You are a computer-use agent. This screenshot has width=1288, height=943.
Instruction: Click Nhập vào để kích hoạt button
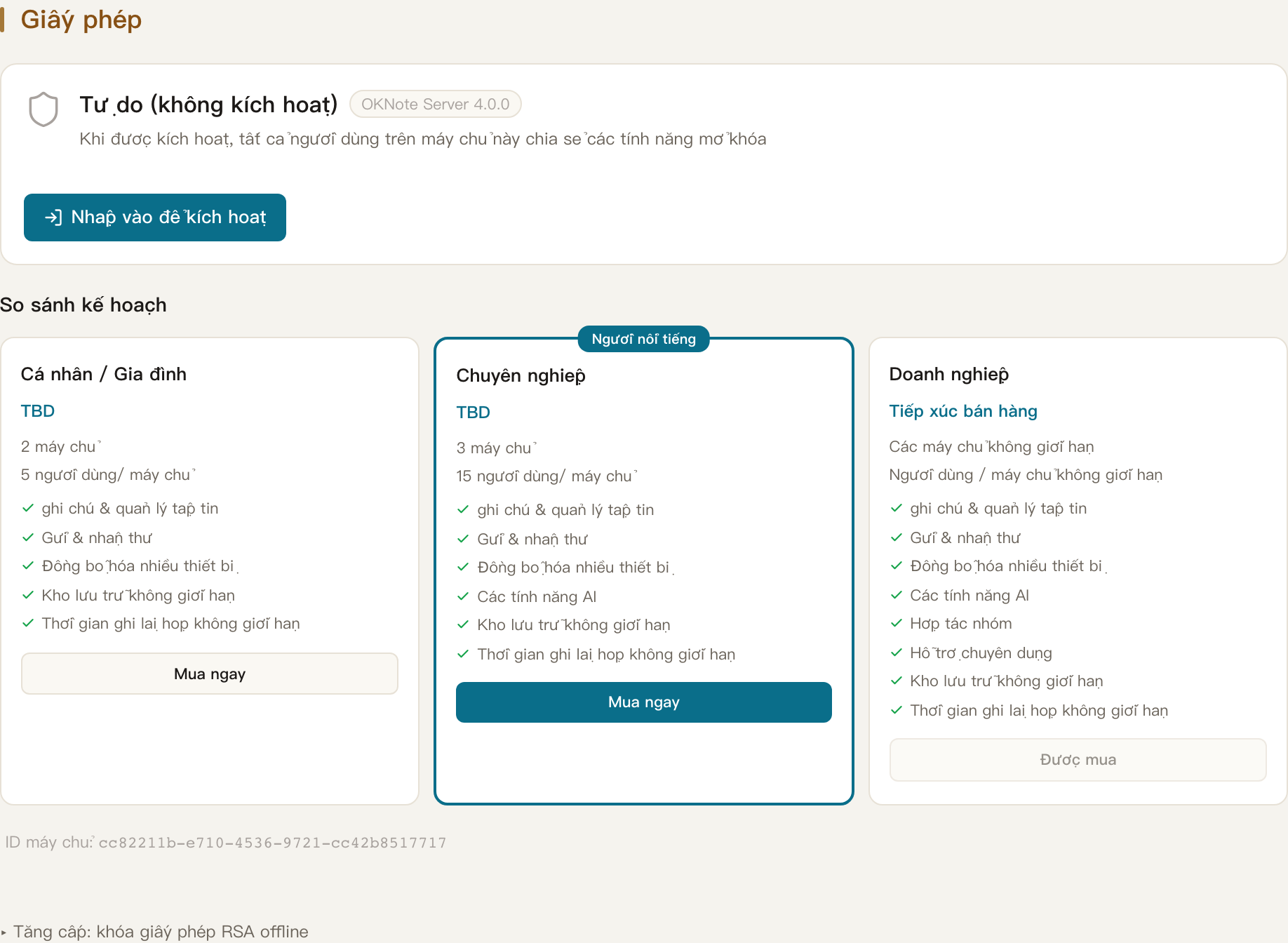[x=155, y=218]
